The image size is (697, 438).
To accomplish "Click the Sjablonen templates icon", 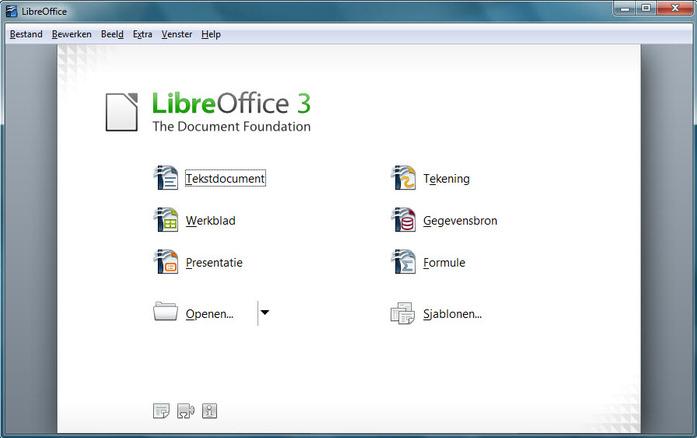I will [x=403, y=313].
